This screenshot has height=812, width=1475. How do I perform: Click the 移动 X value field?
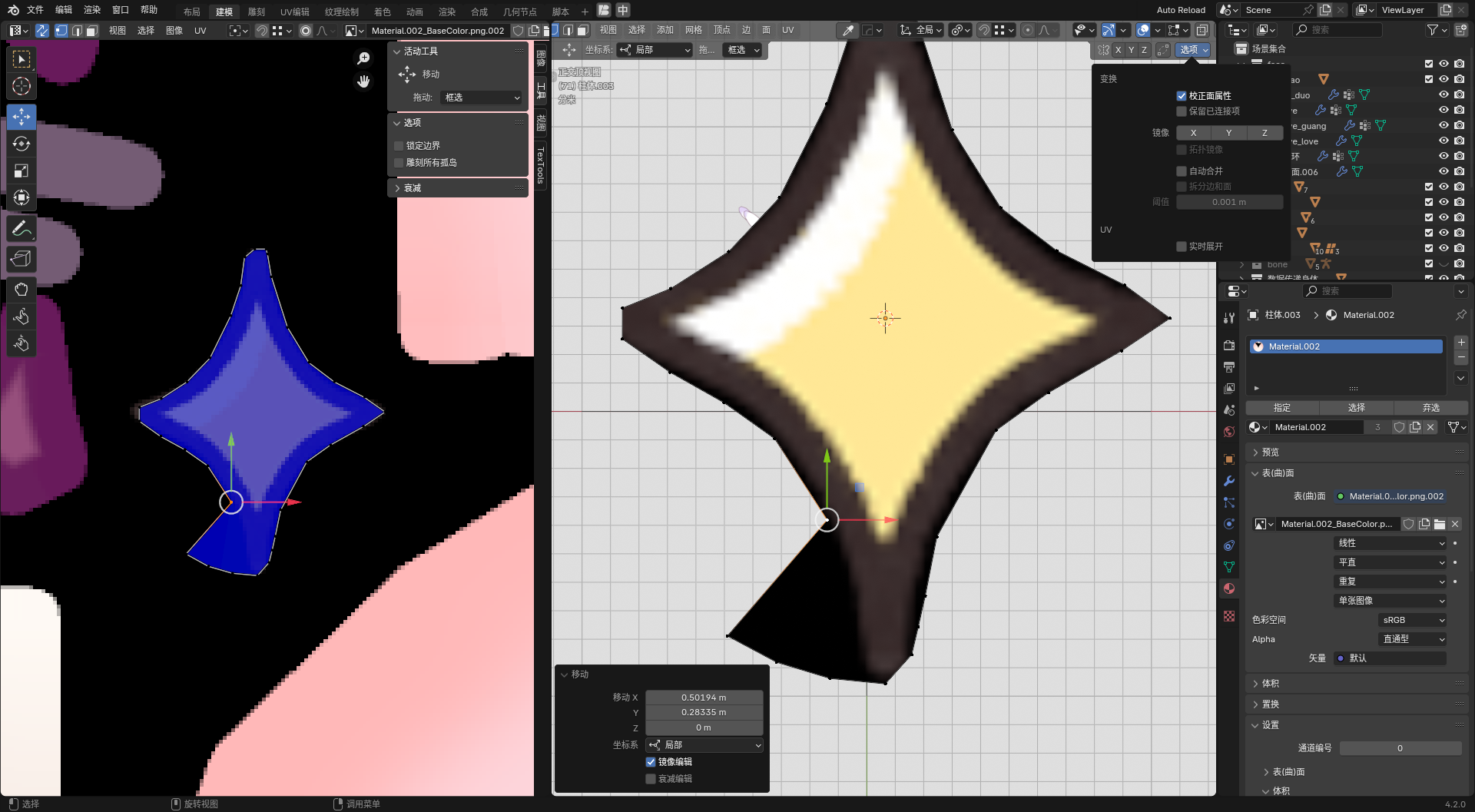[704, 698]
